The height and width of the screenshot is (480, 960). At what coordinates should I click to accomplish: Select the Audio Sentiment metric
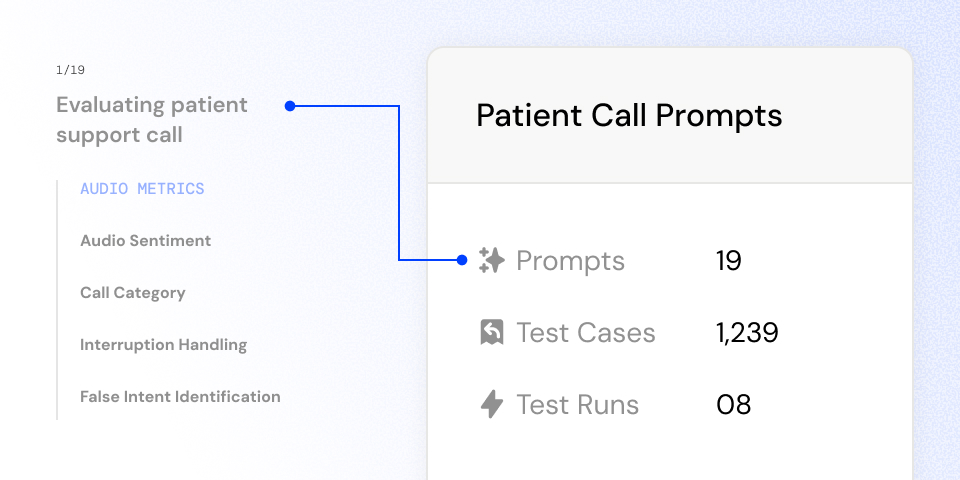coord(145,241)
